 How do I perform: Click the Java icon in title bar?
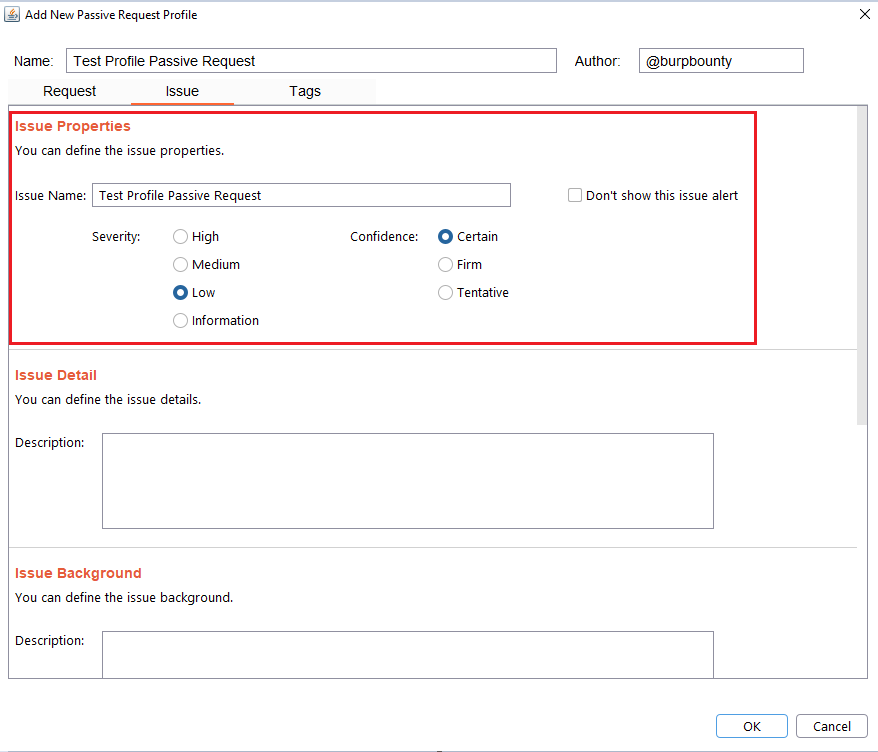tap(13, 15)
